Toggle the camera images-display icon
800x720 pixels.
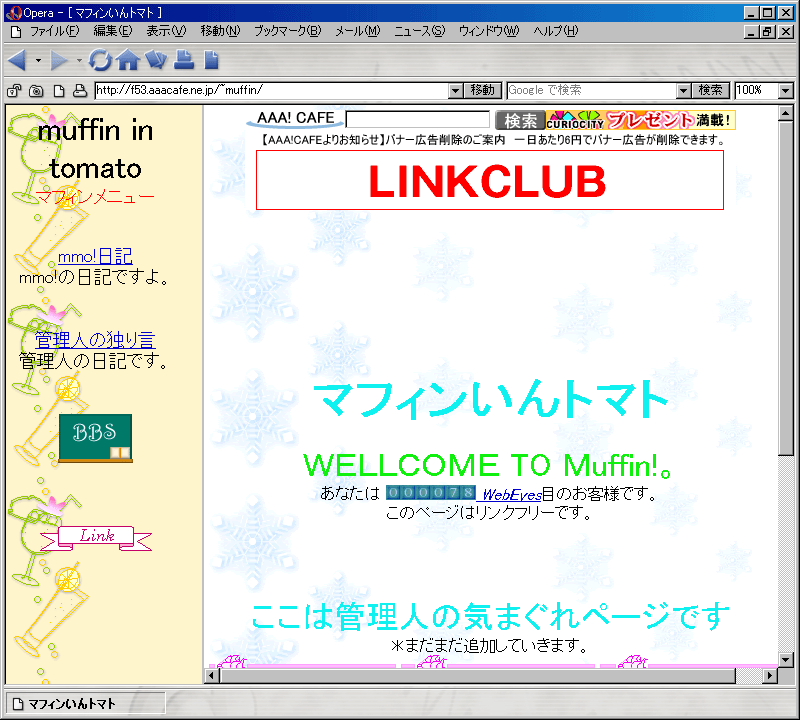36,91
